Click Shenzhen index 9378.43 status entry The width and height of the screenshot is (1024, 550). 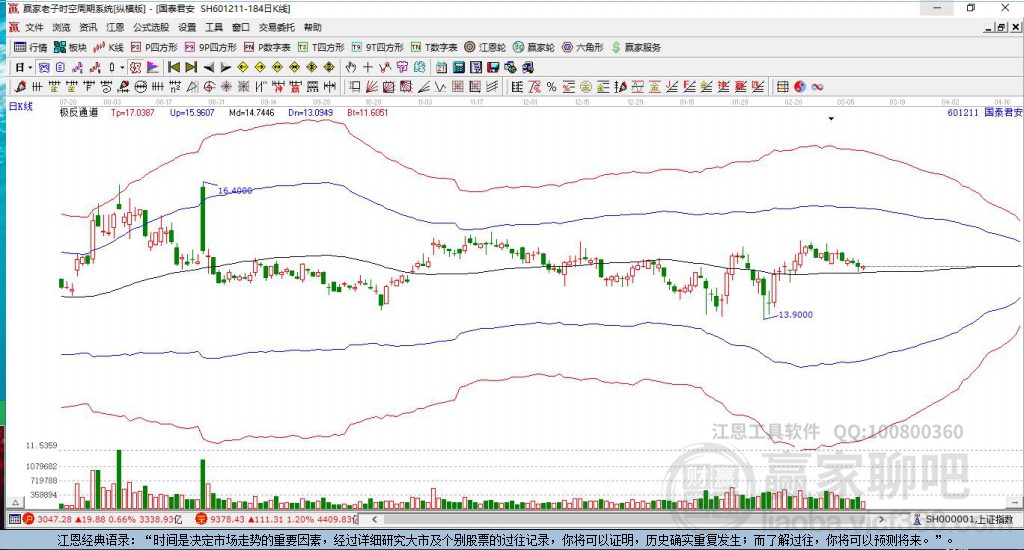click(278, 519)
